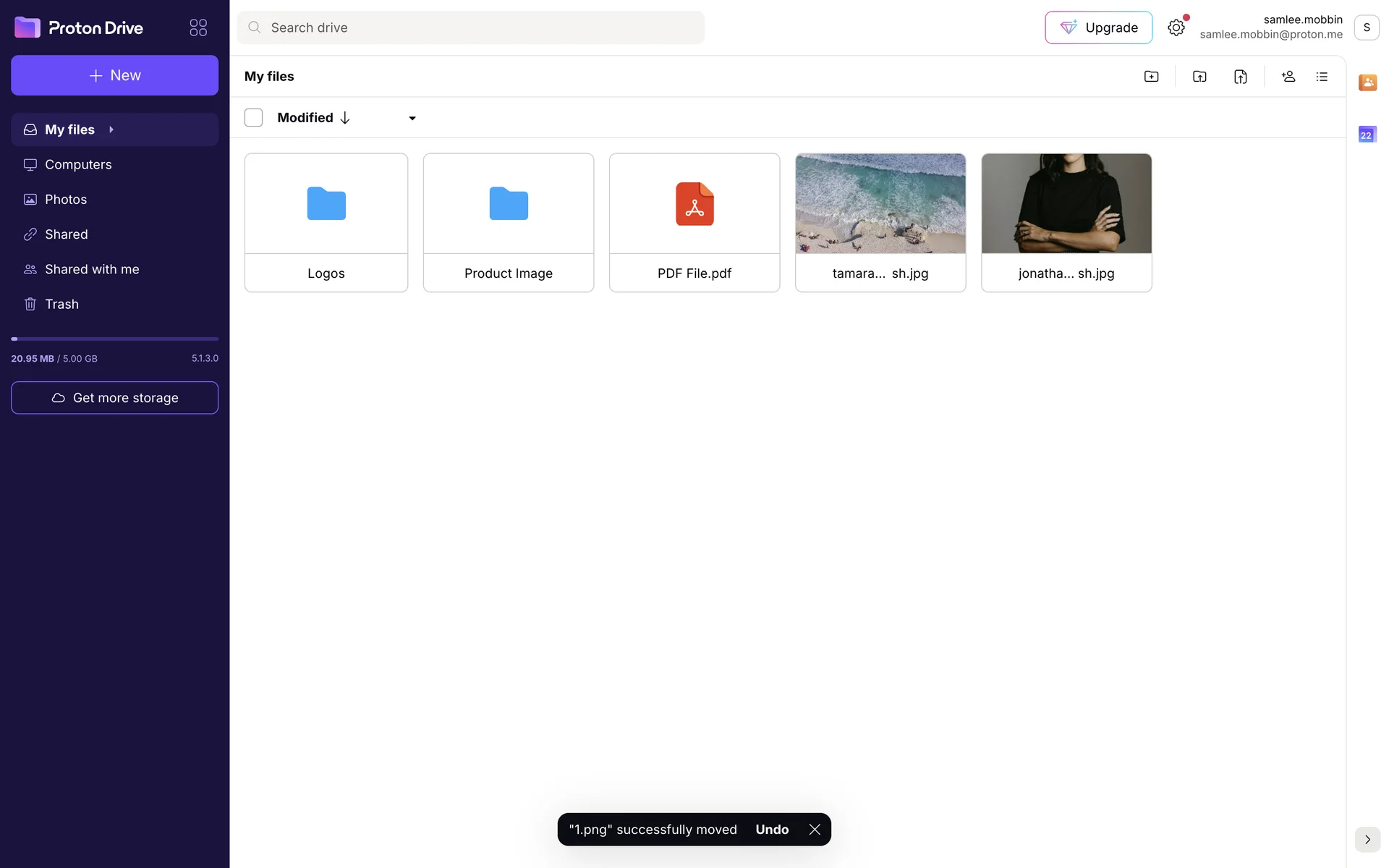
Task: Collapse the right side panel chevron
Action: (1367, 839)
